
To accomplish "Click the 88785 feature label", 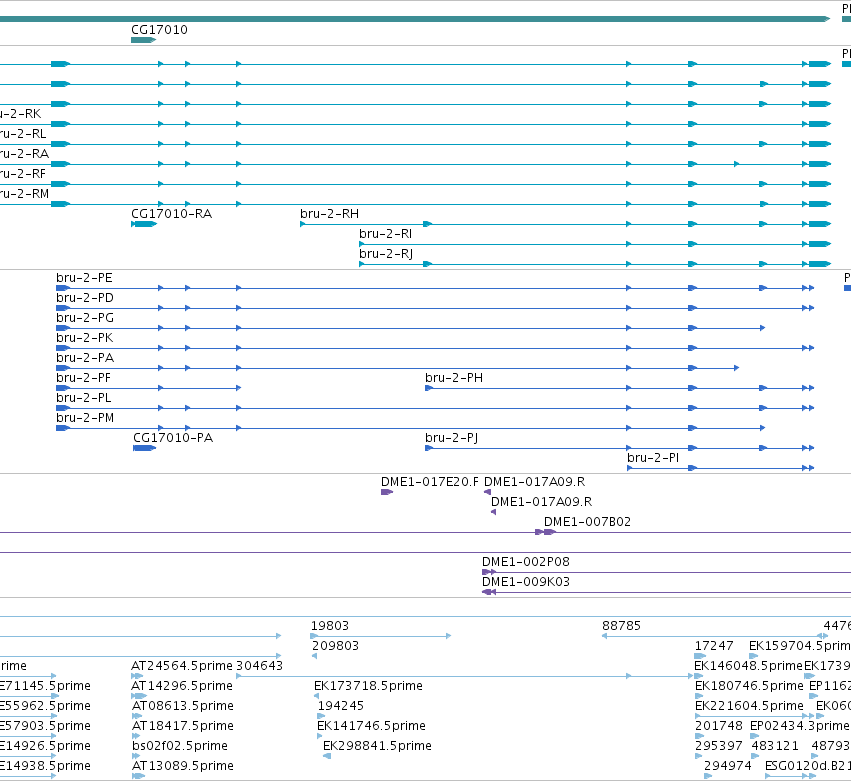I will (x=621, y=626).
